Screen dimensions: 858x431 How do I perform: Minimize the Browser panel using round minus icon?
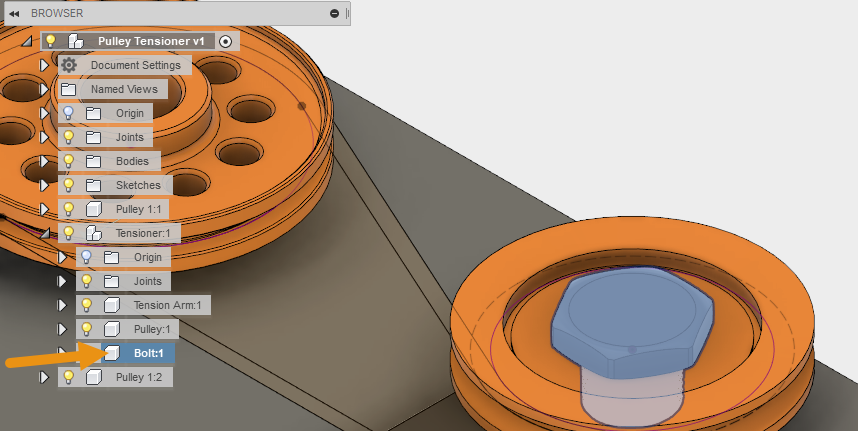pos(334,14)
